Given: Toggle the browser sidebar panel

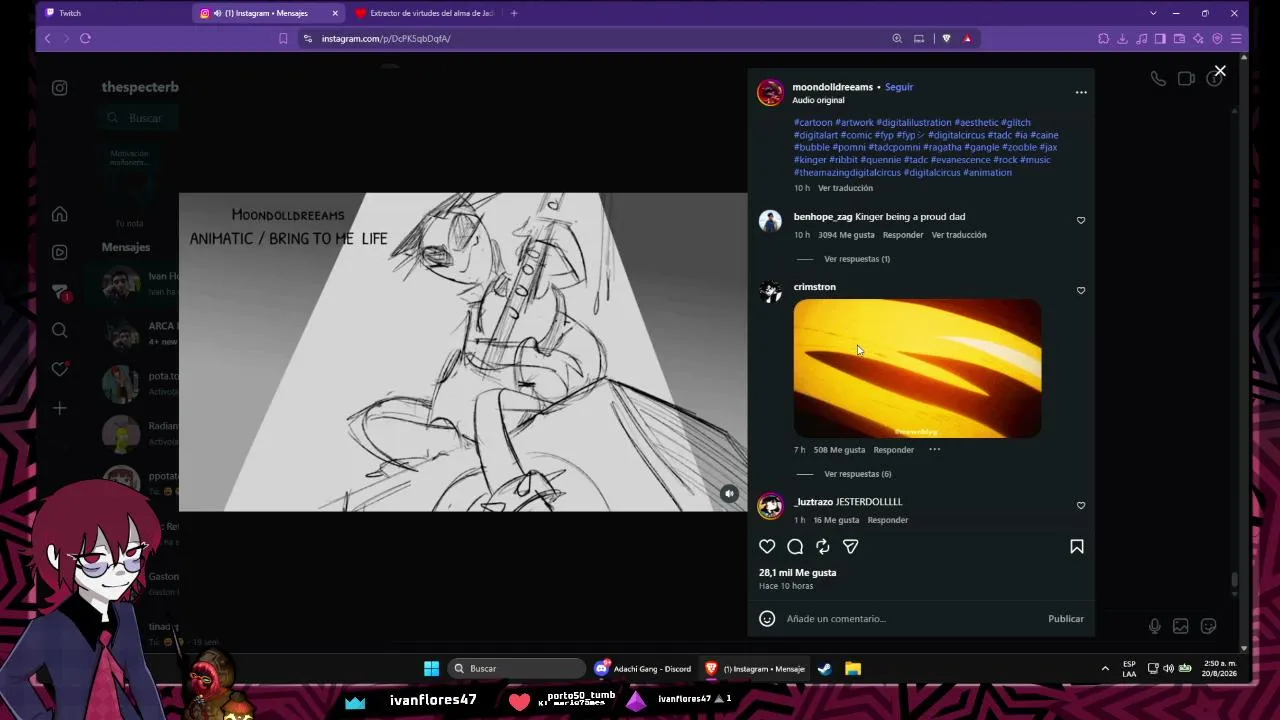Looking at the screenshot, I should click(x=1160, y=39).
